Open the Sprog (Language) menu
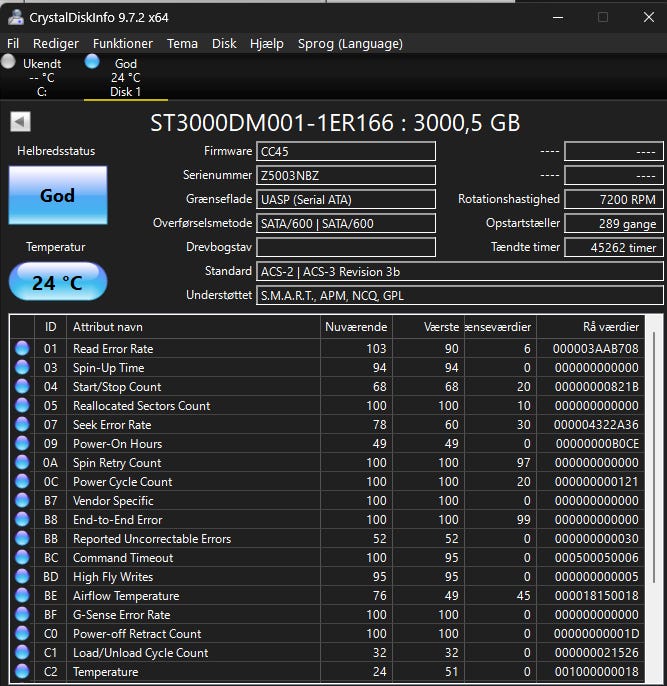The image size is (667, 686). coord(350,44)
